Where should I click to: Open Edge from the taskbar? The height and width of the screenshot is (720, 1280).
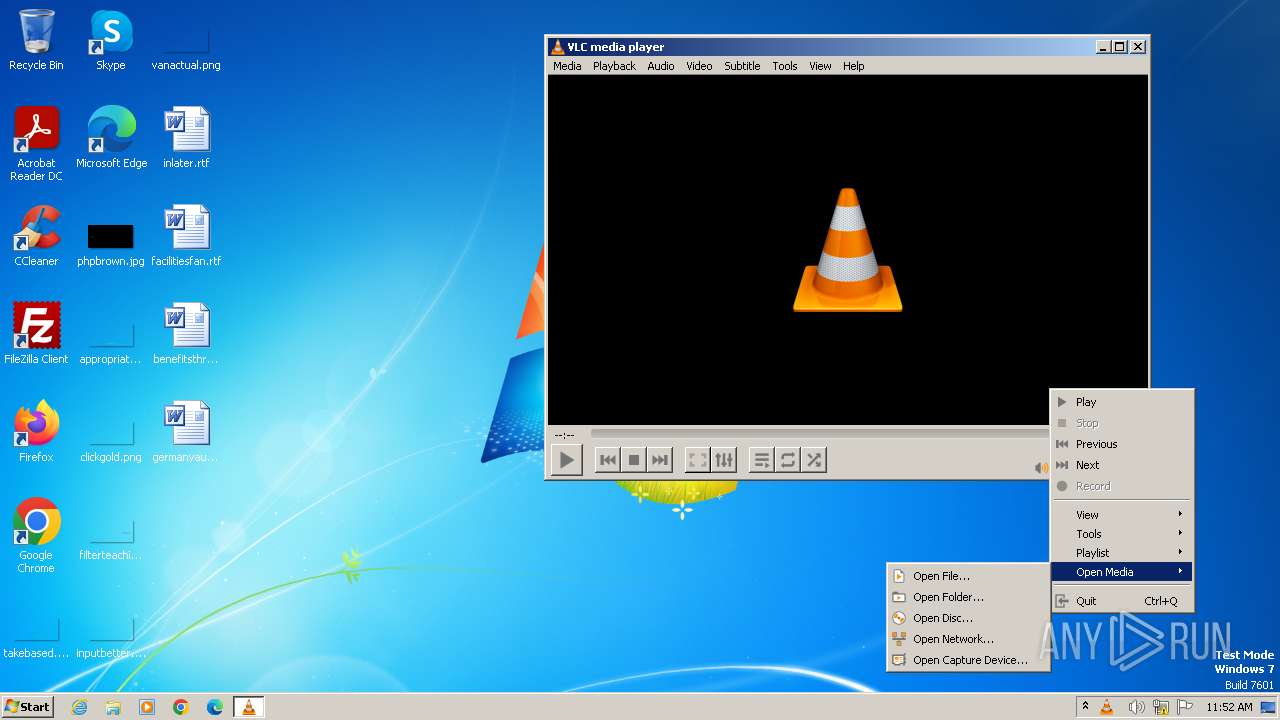tap(215, 707)
